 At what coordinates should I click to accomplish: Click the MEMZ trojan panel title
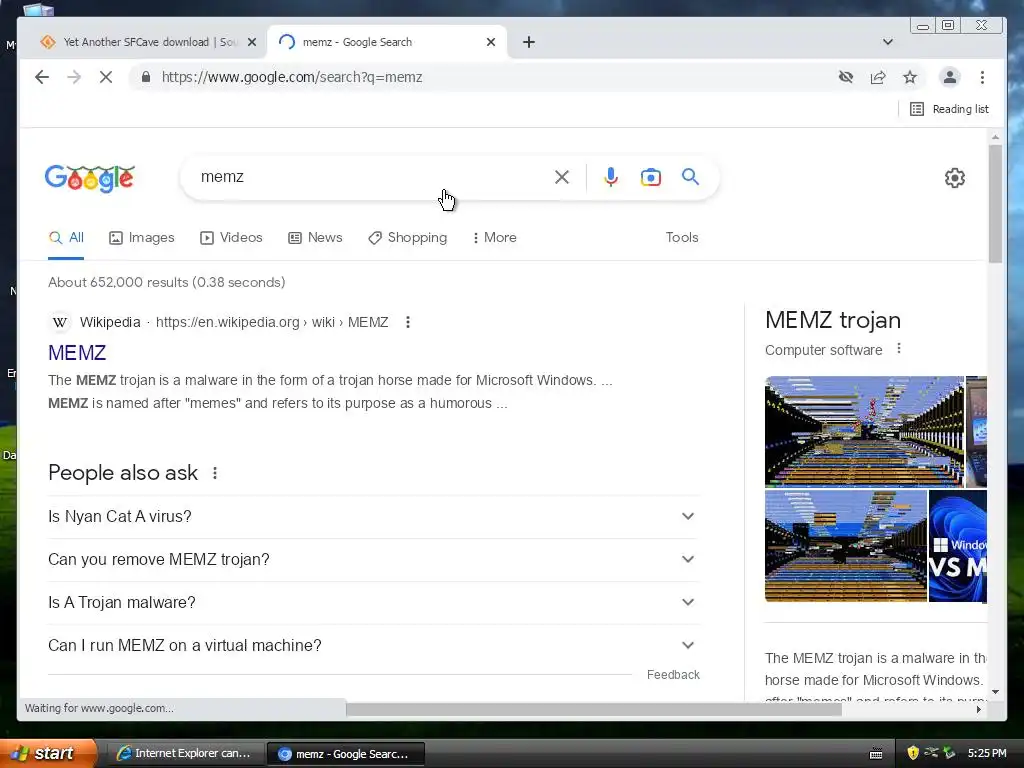(x=833, y=320)
